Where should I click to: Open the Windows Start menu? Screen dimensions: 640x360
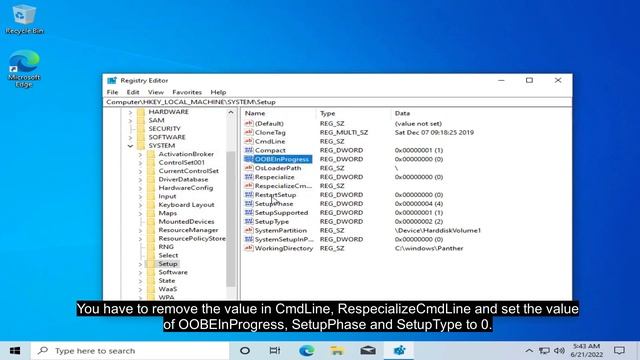point(15,351)
